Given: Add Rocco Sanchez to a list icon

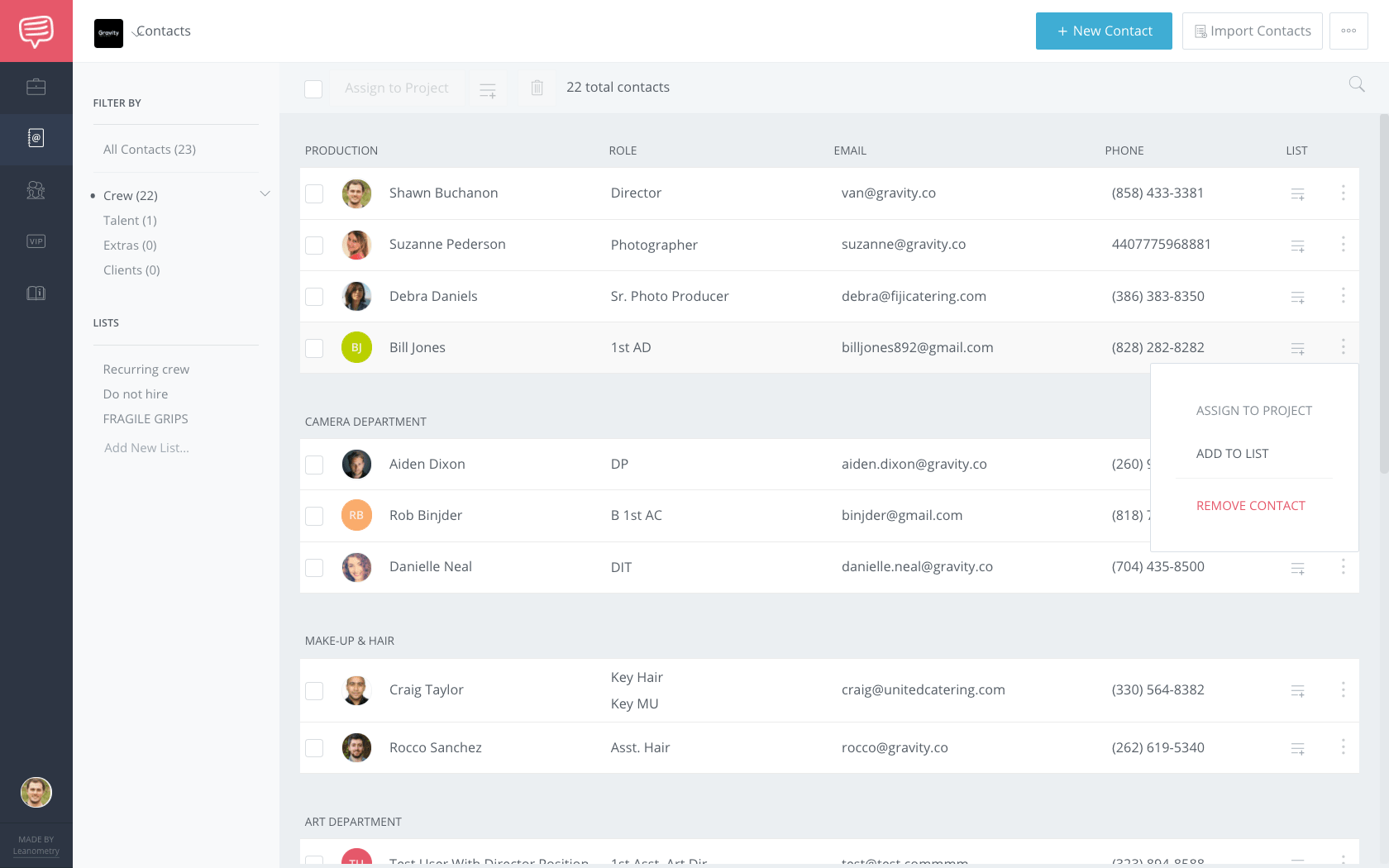Looking at the screenshot, I should point(1298,748).
